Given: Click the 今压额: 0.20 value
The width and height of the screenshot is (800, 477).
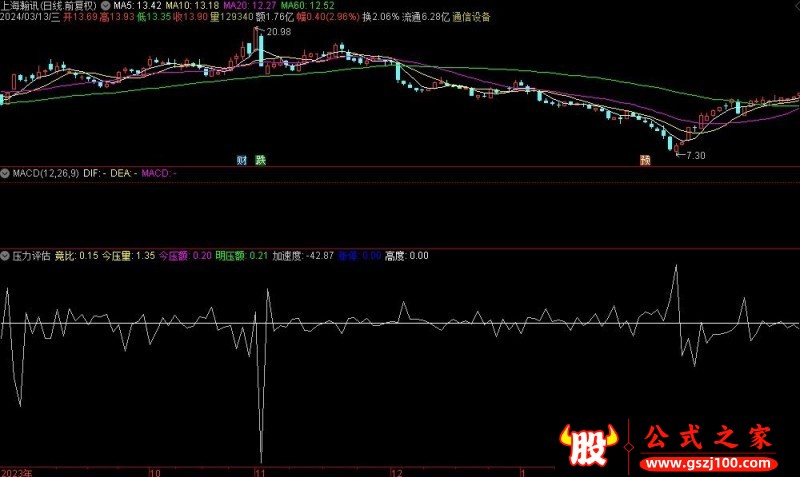Looking at the screenshot, I should pyautogui.click(x=185, y=256).
